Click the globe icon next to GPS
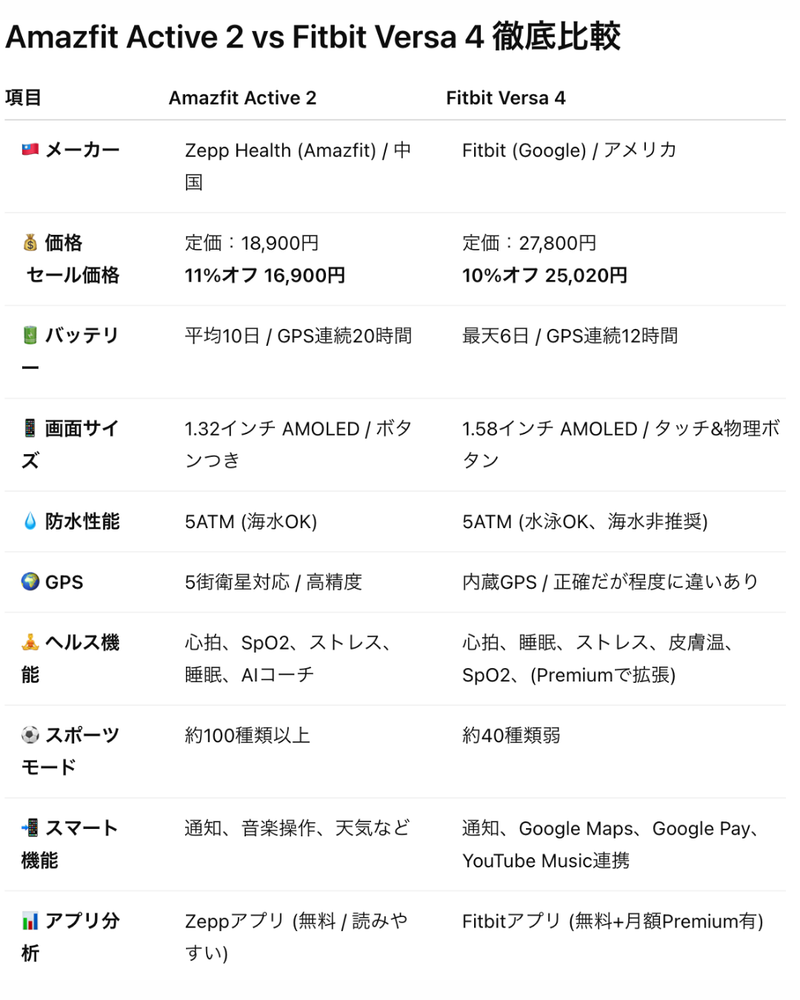The width and height of the screenshot is (800, 1000). tap(29, 582)
